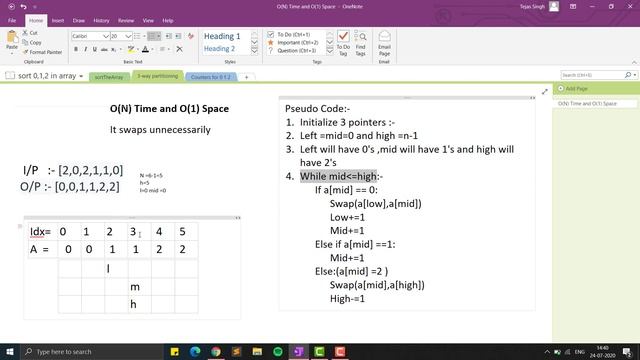Open the Tejas Singh account profile
Viewport: 640px width, 360px height.
click(x=539, y=7)
